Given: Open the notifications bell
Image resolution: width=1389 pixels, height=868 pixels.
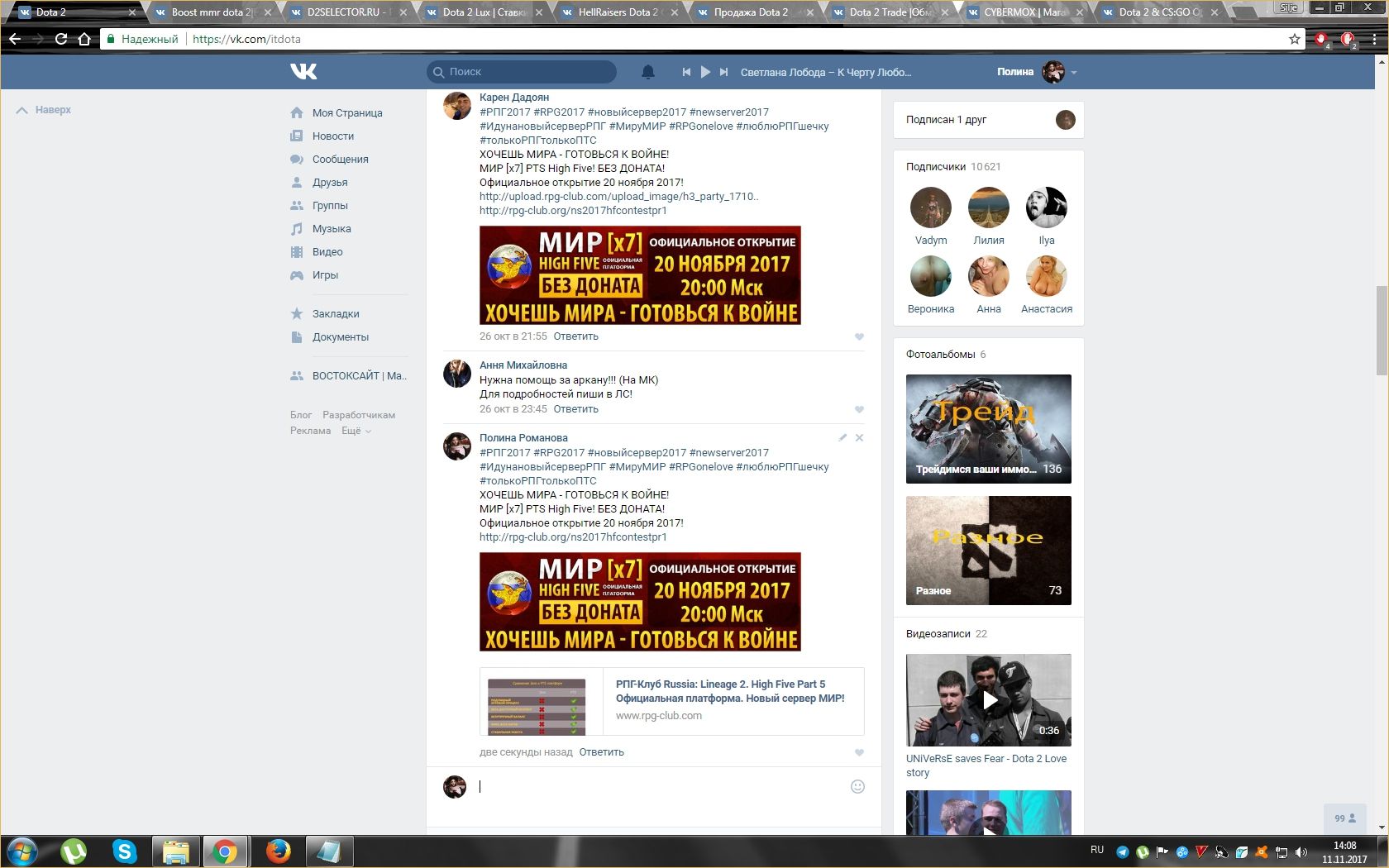Looking at the screenshot, I should coord(648,72).
